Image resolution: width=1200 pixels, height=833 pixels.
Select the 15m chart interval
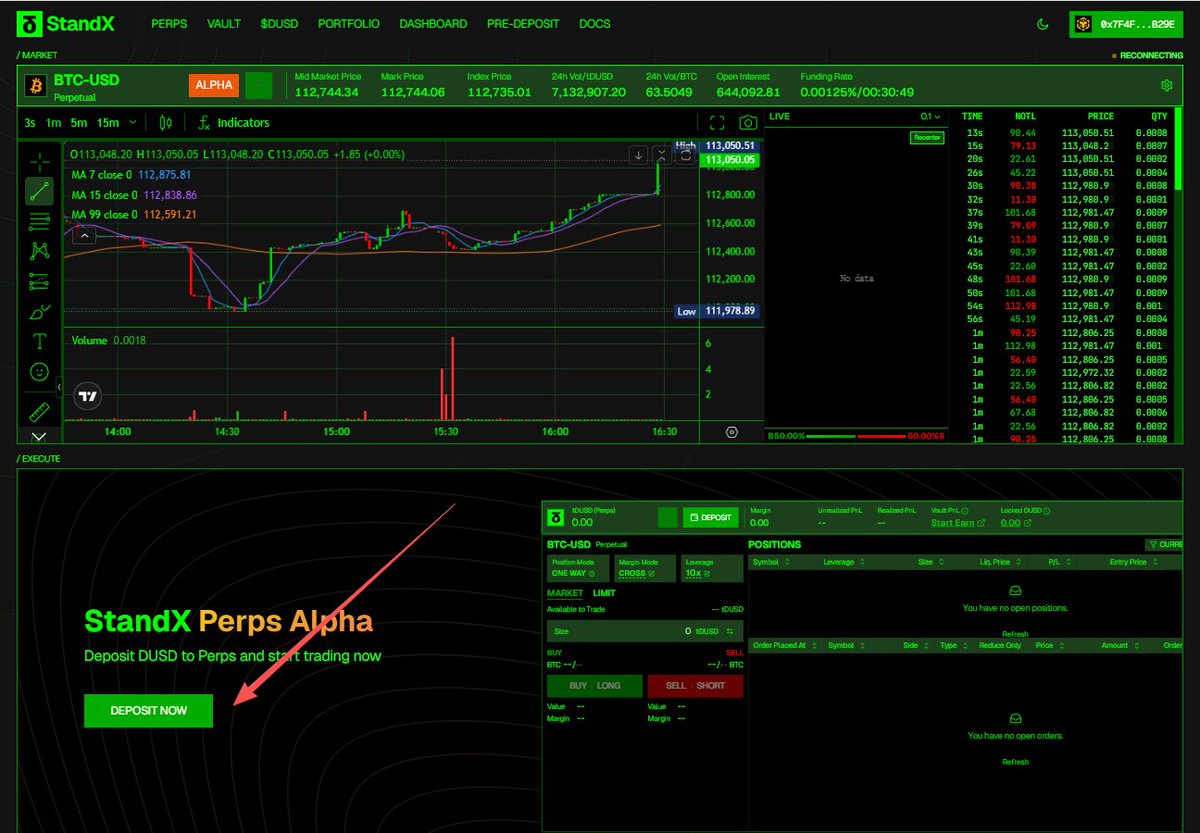coord(108,123)
